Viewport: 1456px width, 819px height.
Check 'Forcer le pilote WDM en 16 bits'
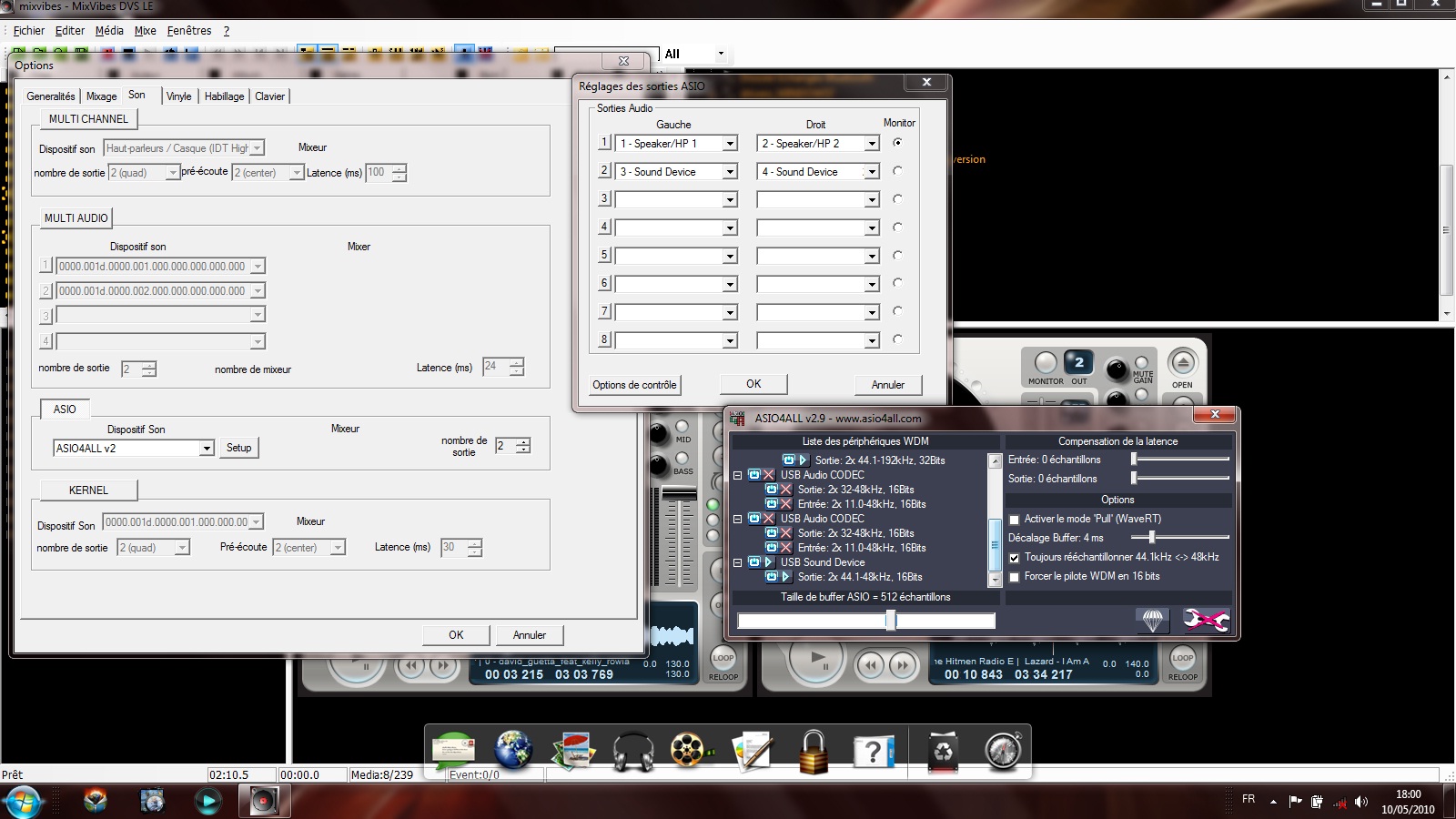(1015, 577)
